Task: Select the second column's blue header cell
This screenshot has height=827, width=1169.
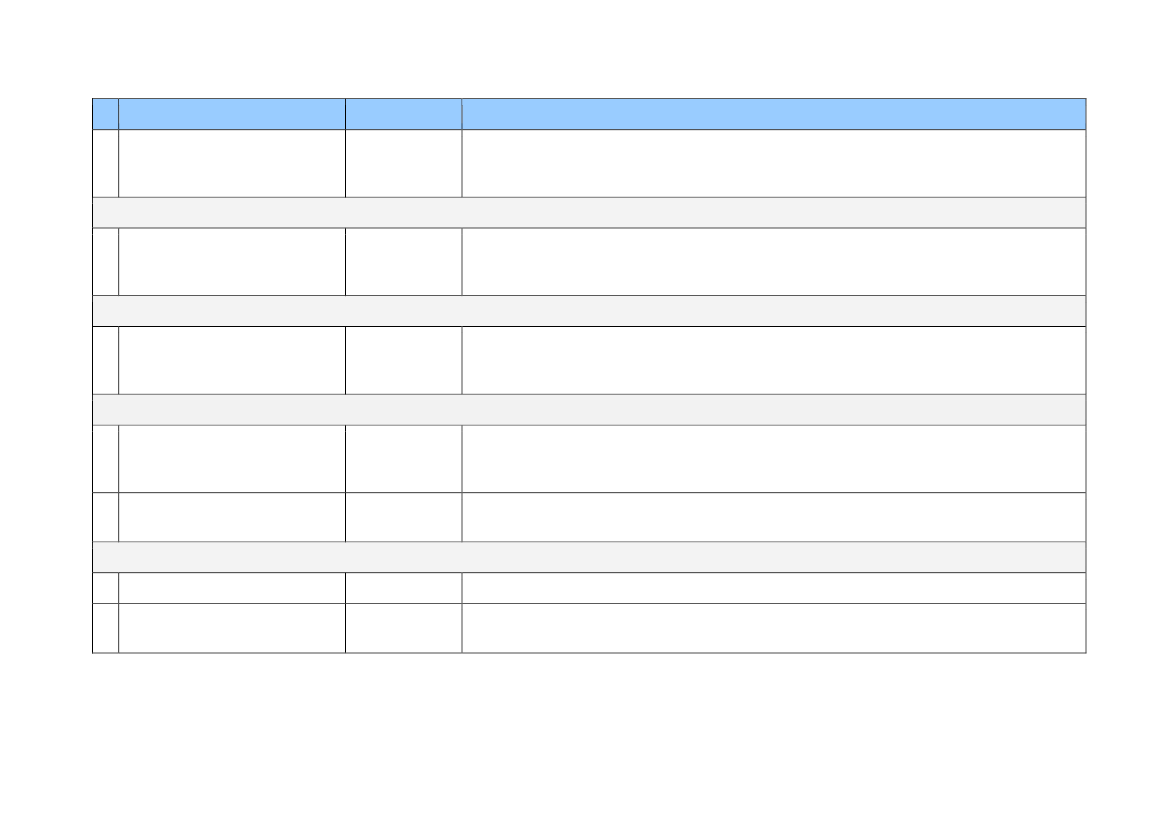Action: coord(231,114)
